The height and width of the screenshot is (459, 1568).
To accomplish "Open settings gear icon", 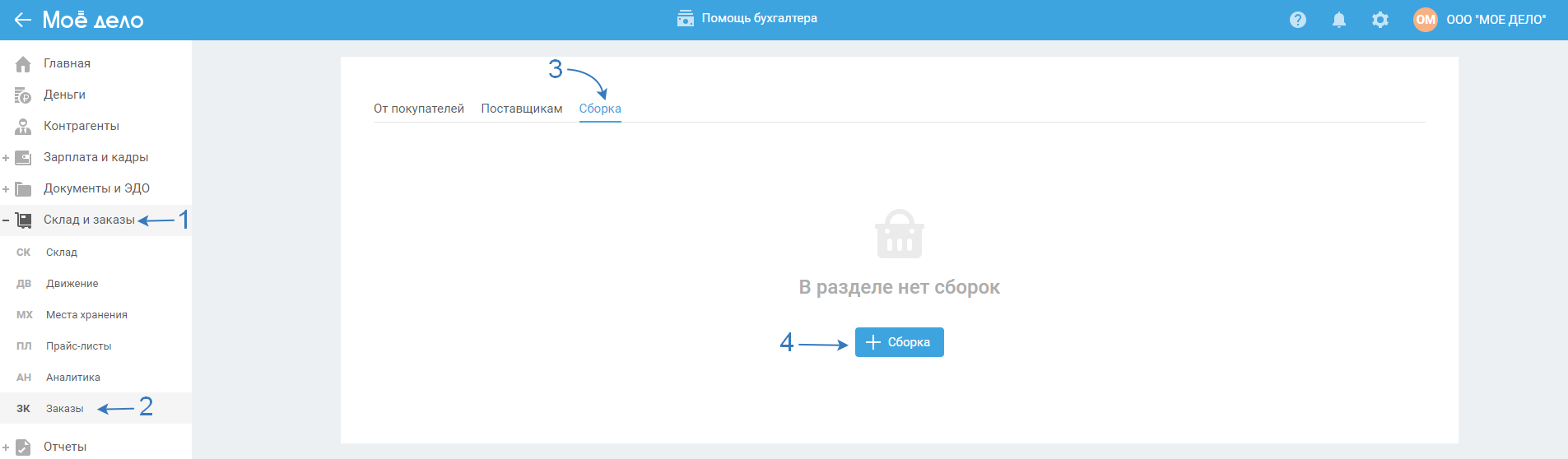I will (1380, 20).
